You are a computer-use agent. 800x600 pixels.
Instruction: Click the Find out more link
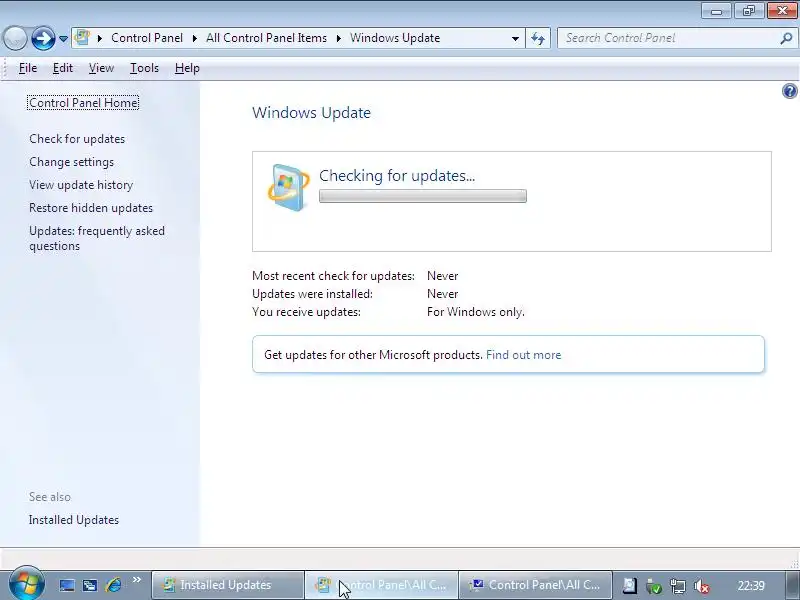pyautogui.click(x=523, y=355)
